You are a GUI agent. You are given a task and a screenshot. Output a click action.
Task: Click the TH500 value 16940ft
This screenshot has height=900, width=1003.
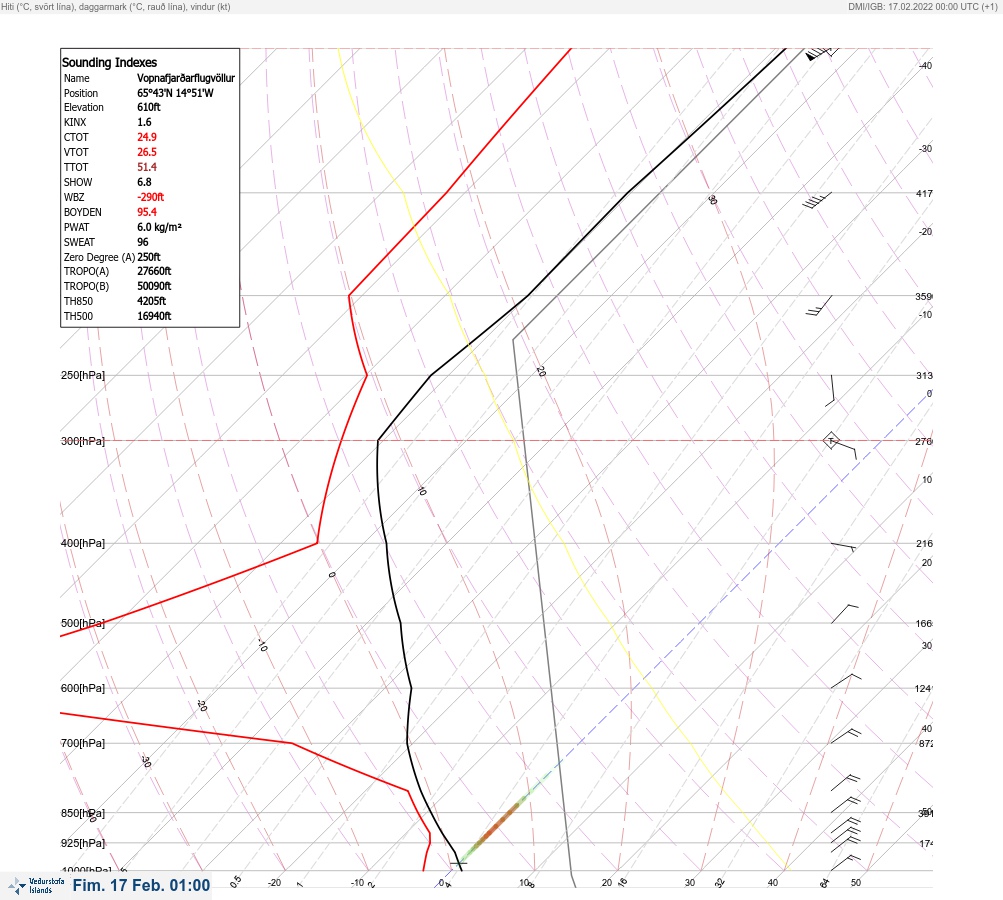(154, 316)
